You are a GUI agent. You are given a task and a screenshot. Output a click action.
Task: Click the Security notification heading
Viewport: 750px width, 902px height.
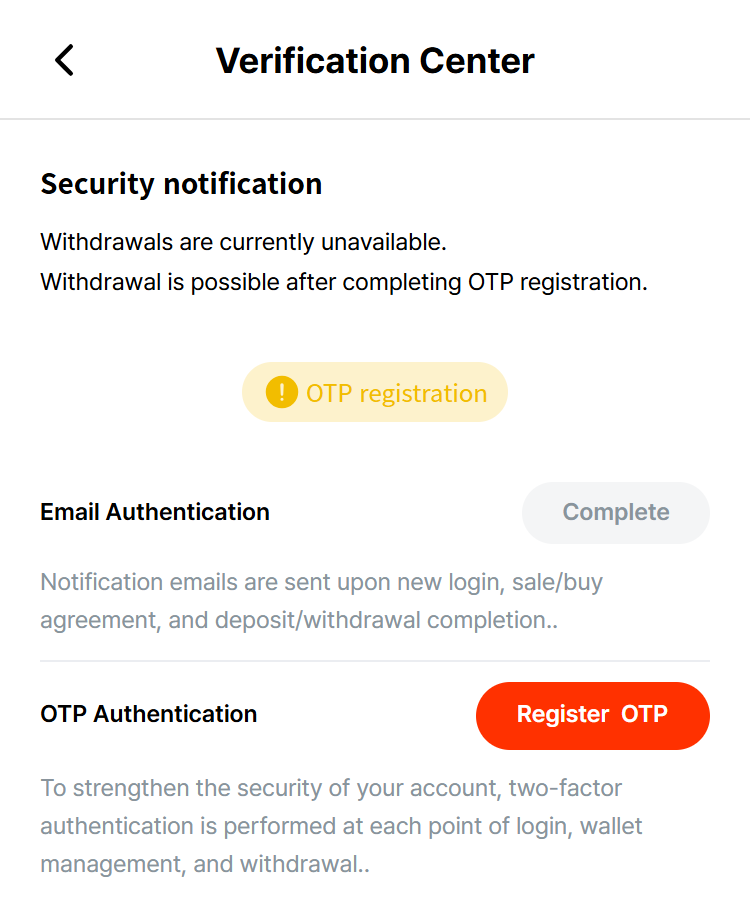pyautogui.click(x=181, y=185)
